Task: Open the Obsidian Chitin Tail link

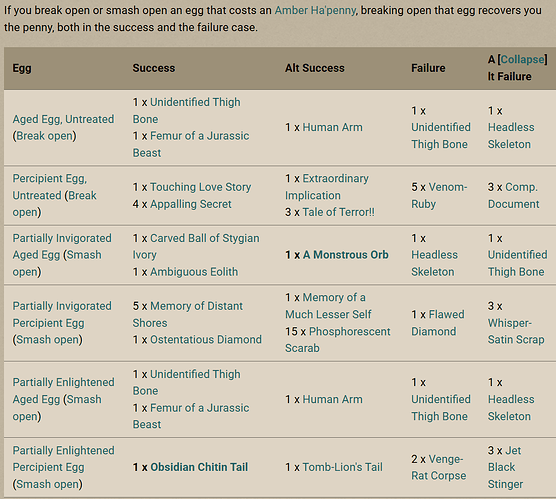Action: 199,467
